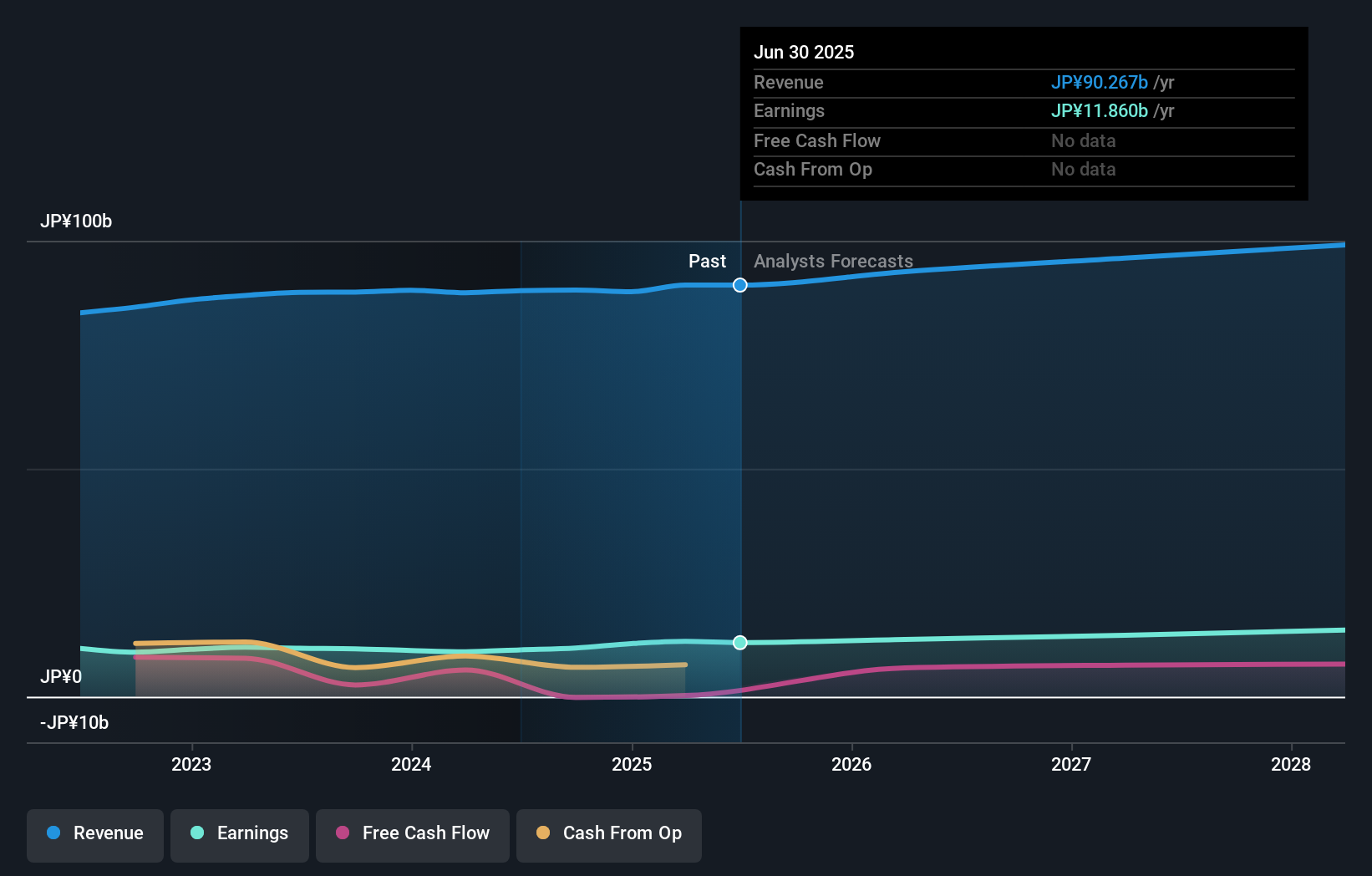
Task: Click the JP¥100b axis label
Action: click(x=76, y=222)
